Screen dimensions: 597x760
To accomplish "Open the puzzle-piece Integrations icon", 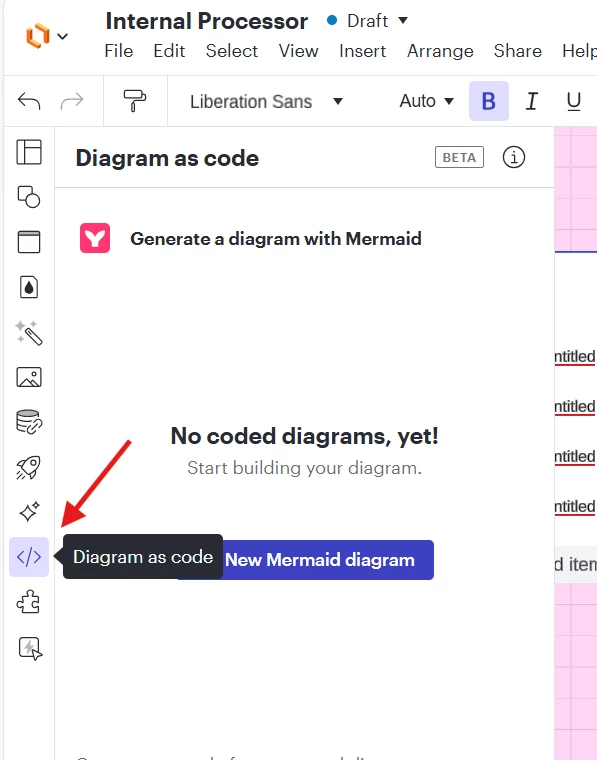I will (x=29, y=602).
